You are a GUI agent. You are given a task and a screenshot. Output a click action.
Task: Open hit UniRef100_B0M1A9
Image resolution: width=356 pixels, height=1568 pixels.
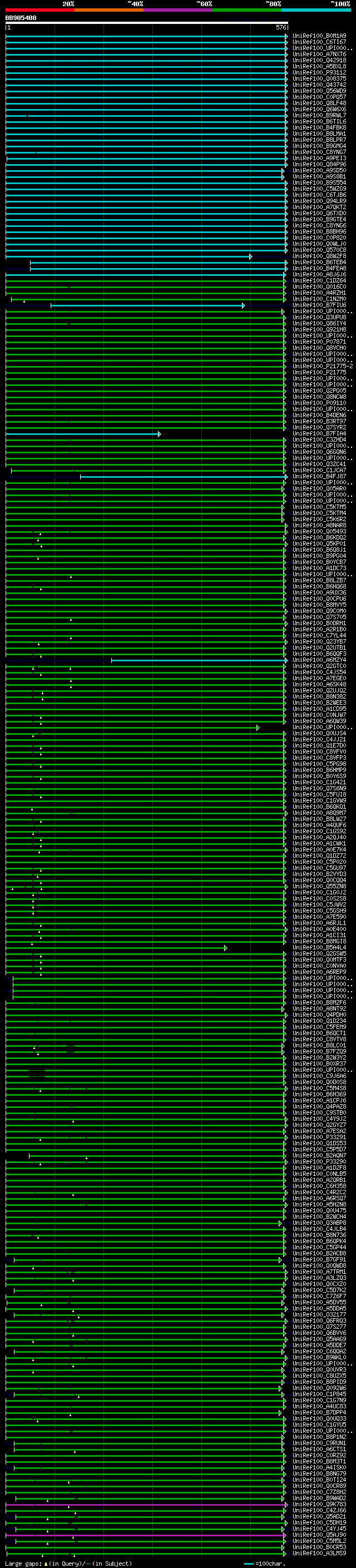click(319, 36)
